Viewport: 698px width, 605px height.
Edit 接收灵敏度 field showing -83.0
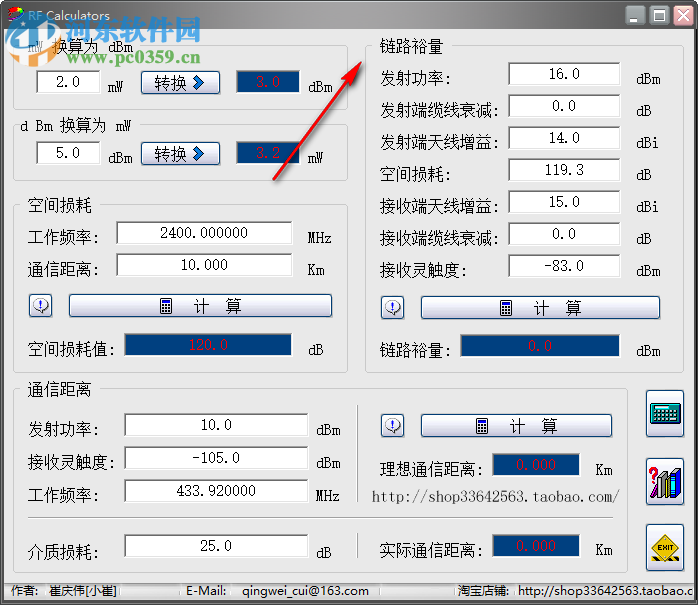coord(564,266)
